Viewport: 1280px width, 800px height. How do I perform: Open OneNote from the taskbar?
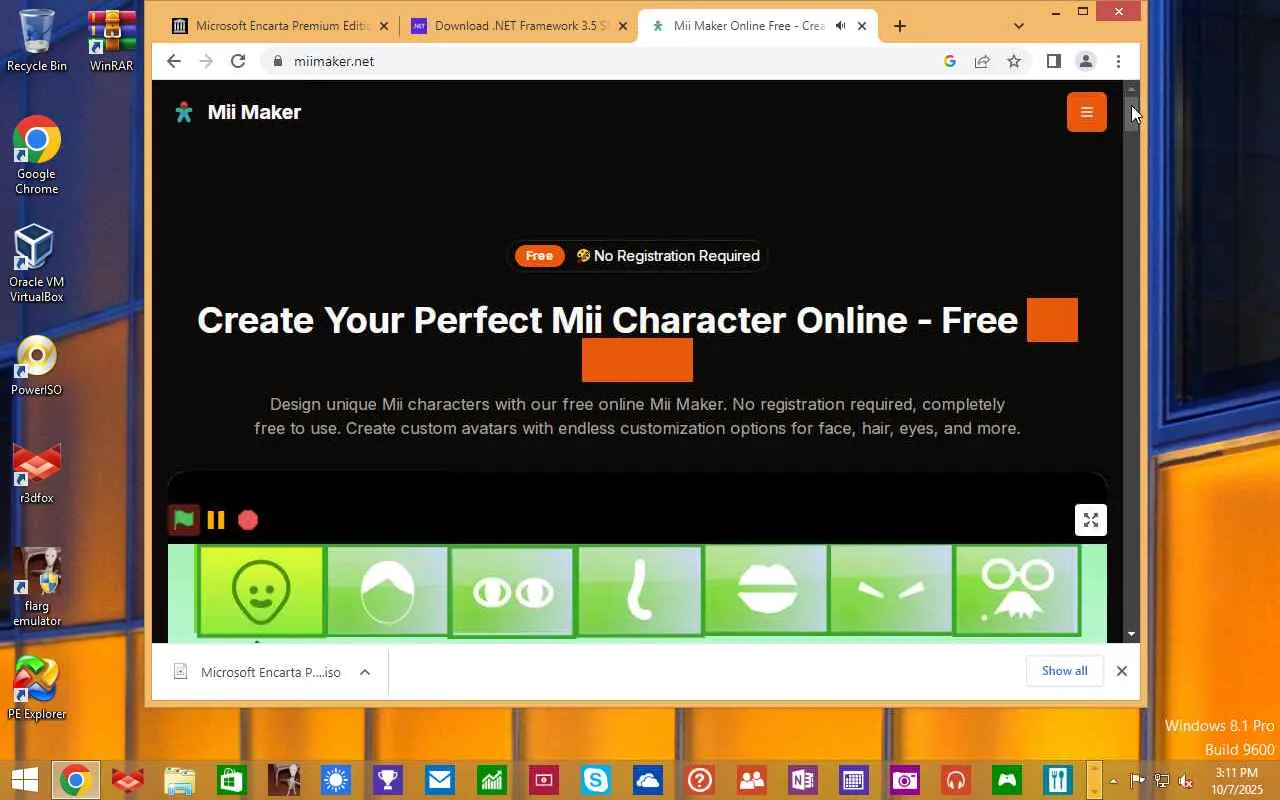pyautogui.click(x=803, y=780)
